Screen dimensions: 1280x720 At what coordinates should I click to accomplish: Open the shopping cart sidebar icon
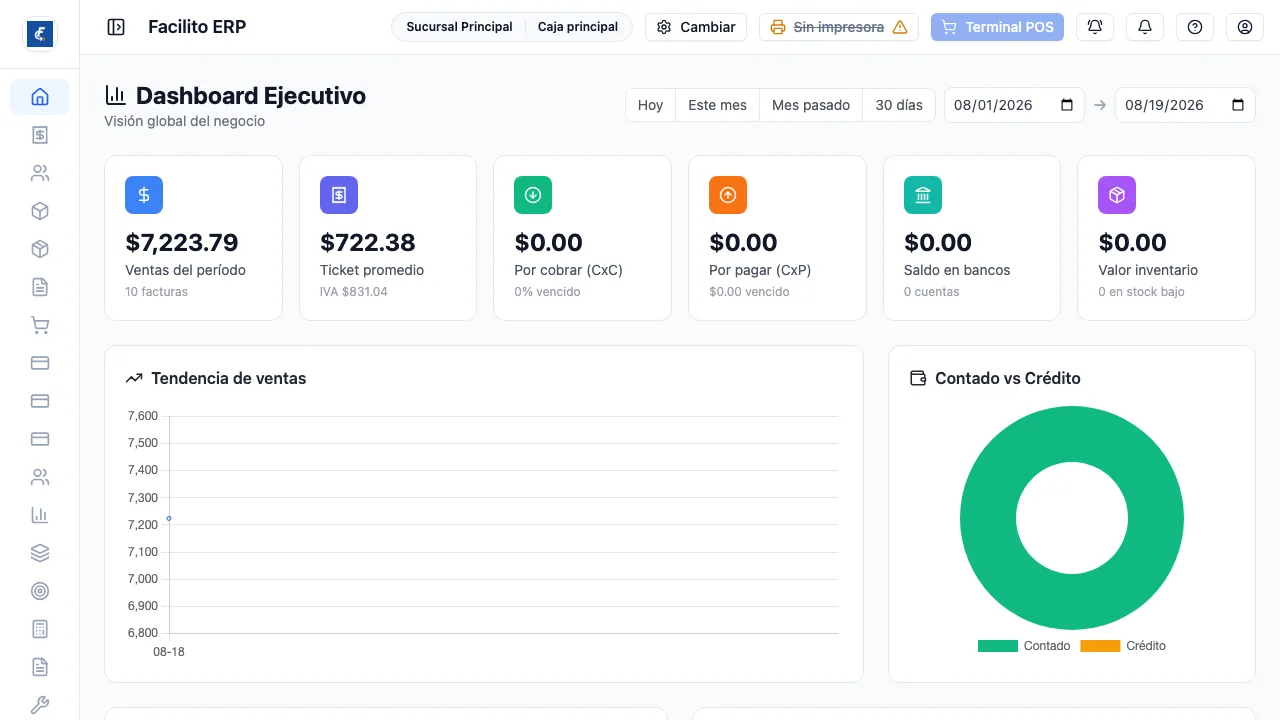click(40, 325)
